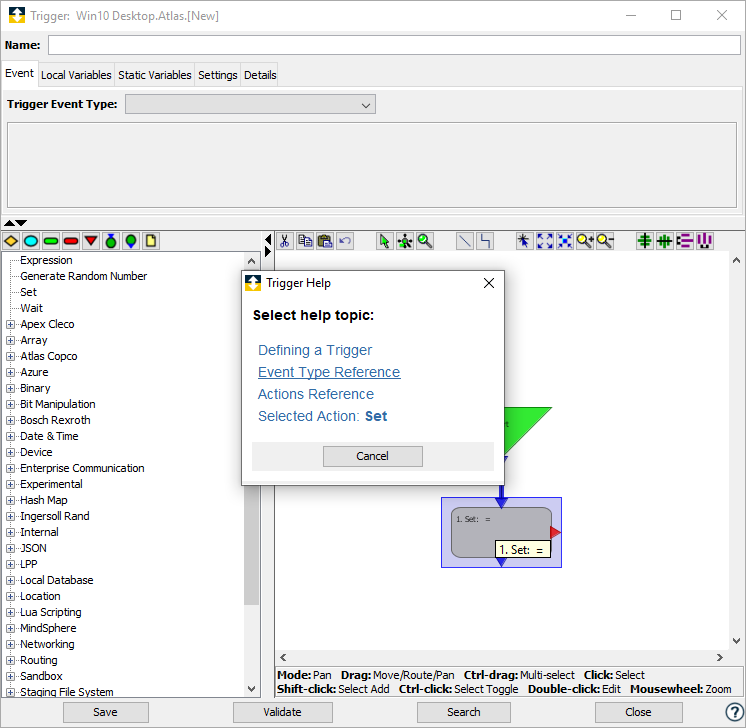
Task: Select the red rounded rectangle shape icon
Action: pos(71,241)
